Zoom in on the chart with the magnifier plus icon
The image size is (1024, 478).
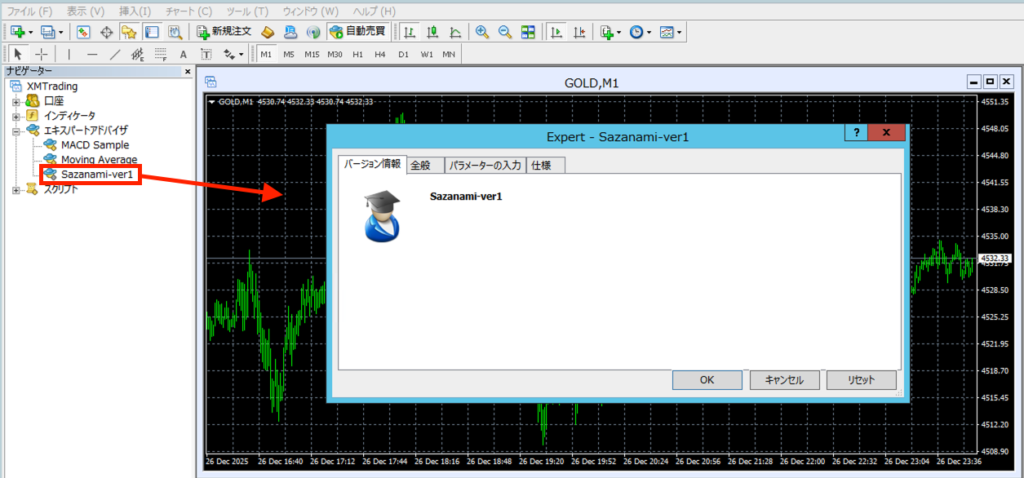click(x=482, y=32)
